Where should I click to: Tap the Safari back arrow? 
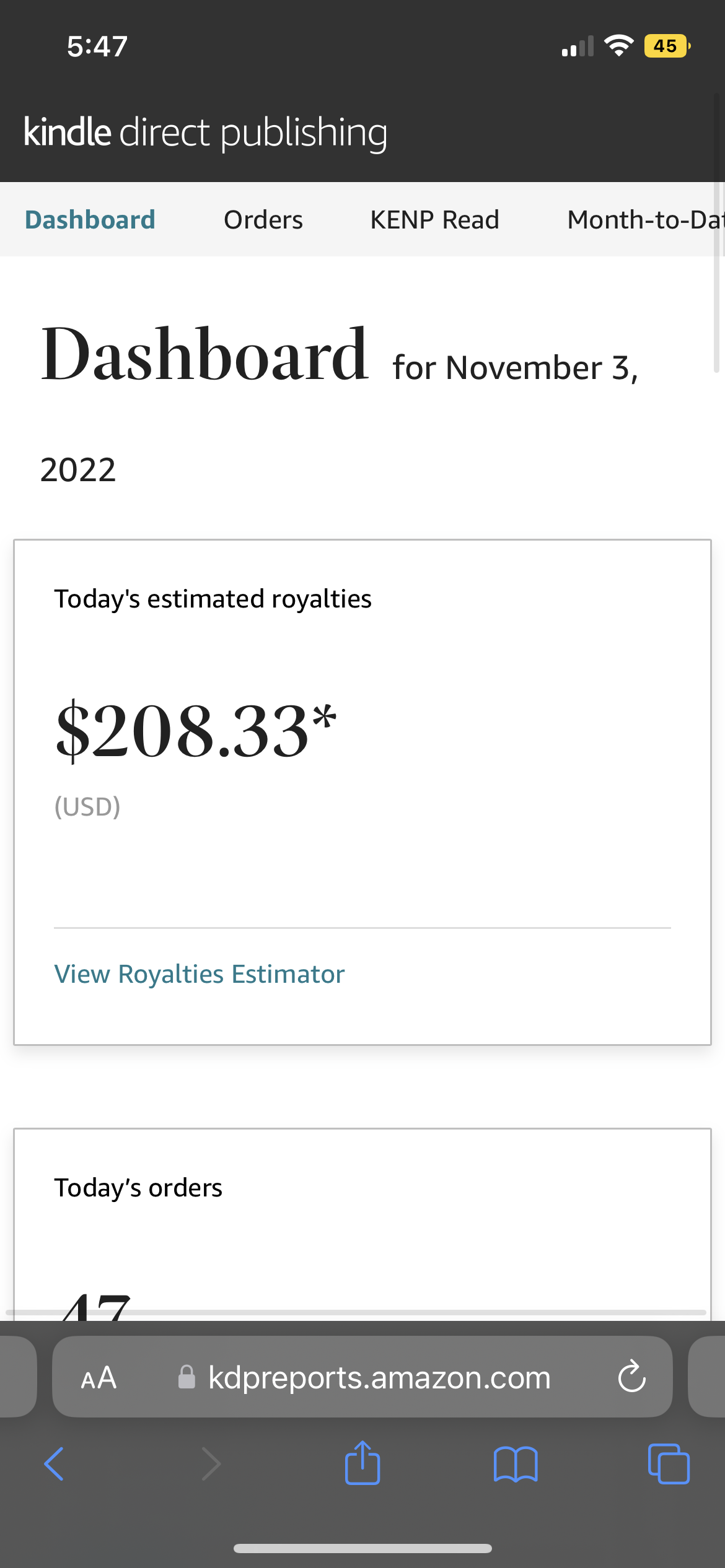tap(54, 1464)
